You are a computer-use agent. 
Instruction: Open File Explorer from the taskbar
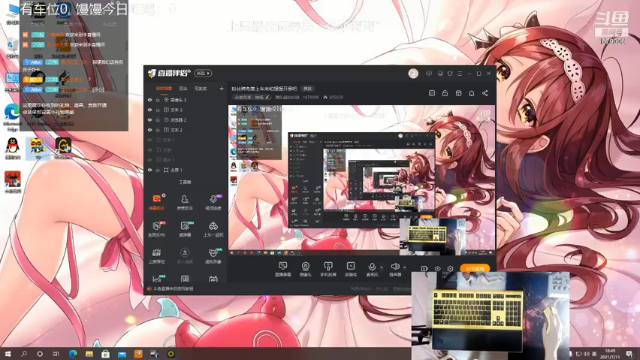click(x=89, y=354)
